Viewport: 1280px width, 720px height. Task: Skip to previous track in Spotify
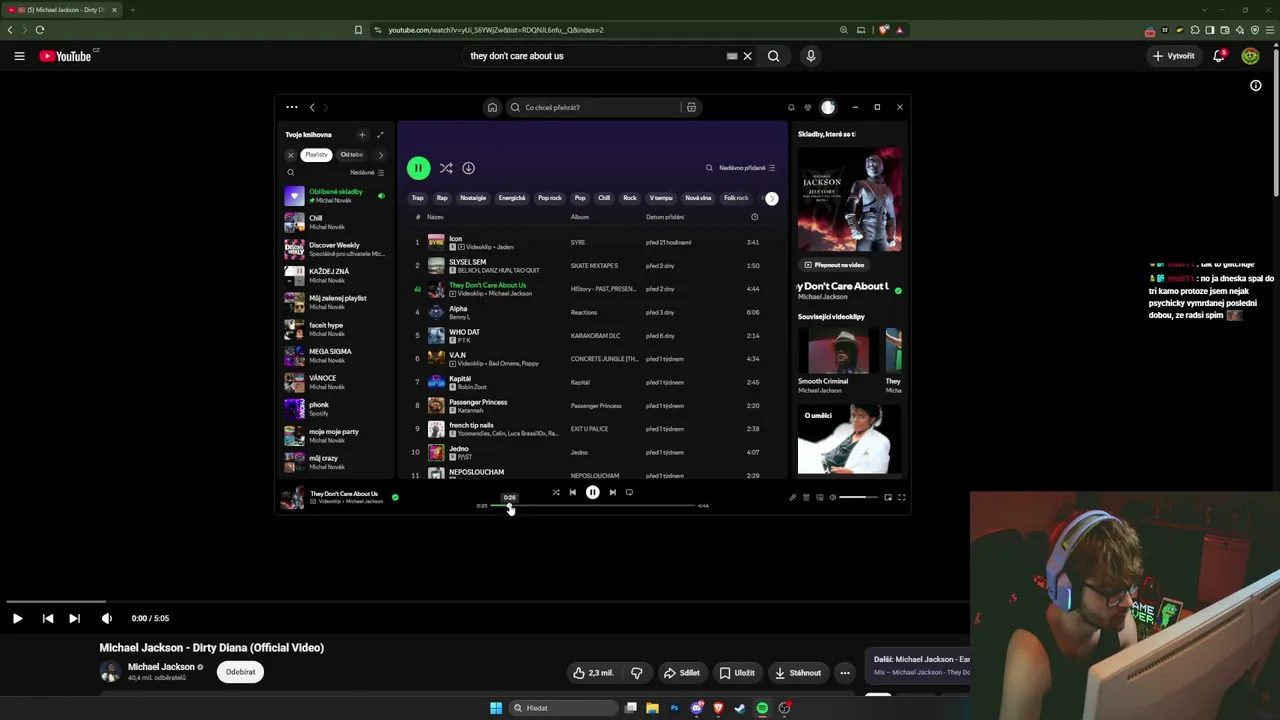coord(573,492)
